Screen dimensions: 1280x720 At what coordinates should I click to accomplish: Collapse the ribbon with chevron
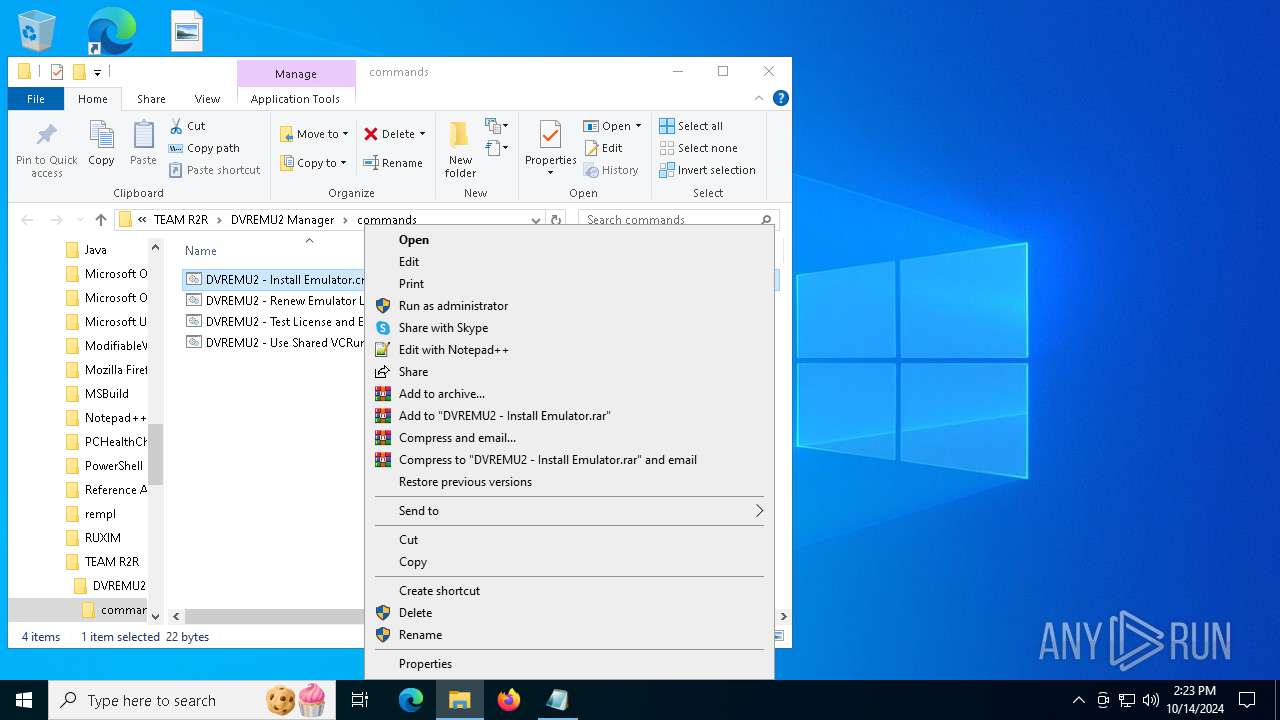761,98
